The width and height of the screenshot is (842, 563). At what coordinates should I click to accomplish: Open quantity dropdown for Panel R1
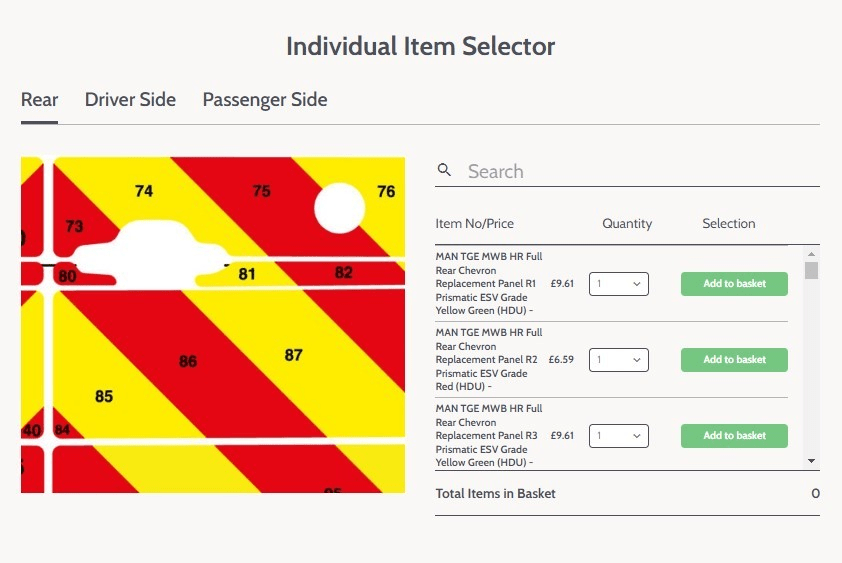619,284
